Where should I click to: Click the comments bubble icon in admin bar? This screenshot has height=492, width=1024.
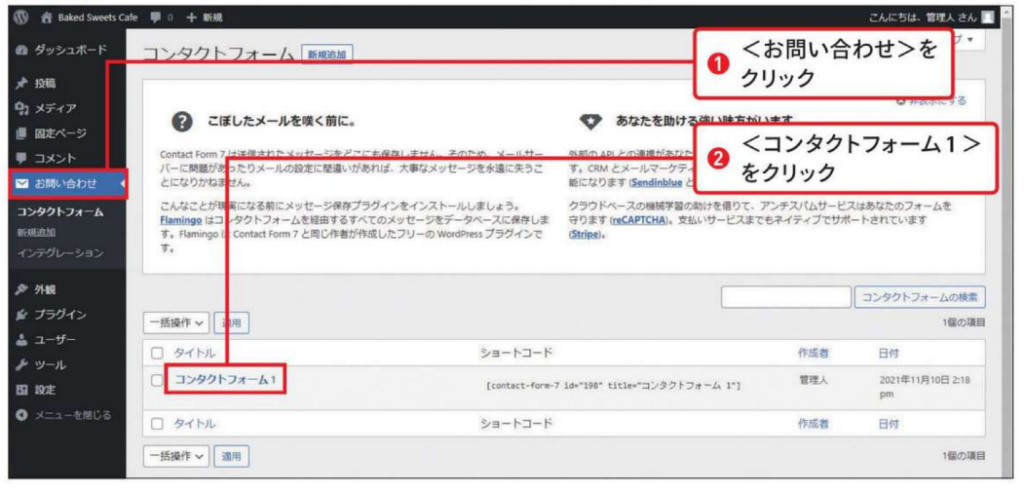[154, 17]
